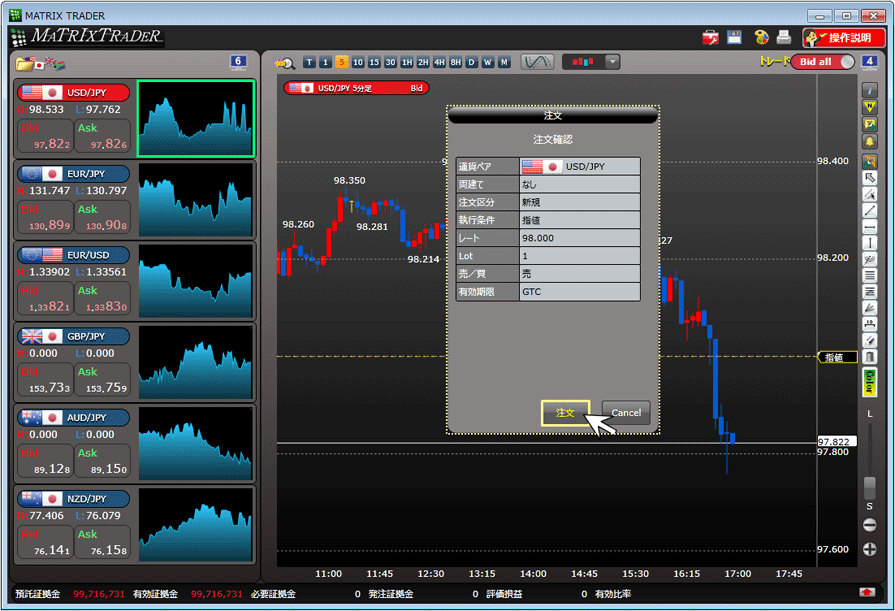
Task: Click the bell alert icon
Action: click(869, 141)
